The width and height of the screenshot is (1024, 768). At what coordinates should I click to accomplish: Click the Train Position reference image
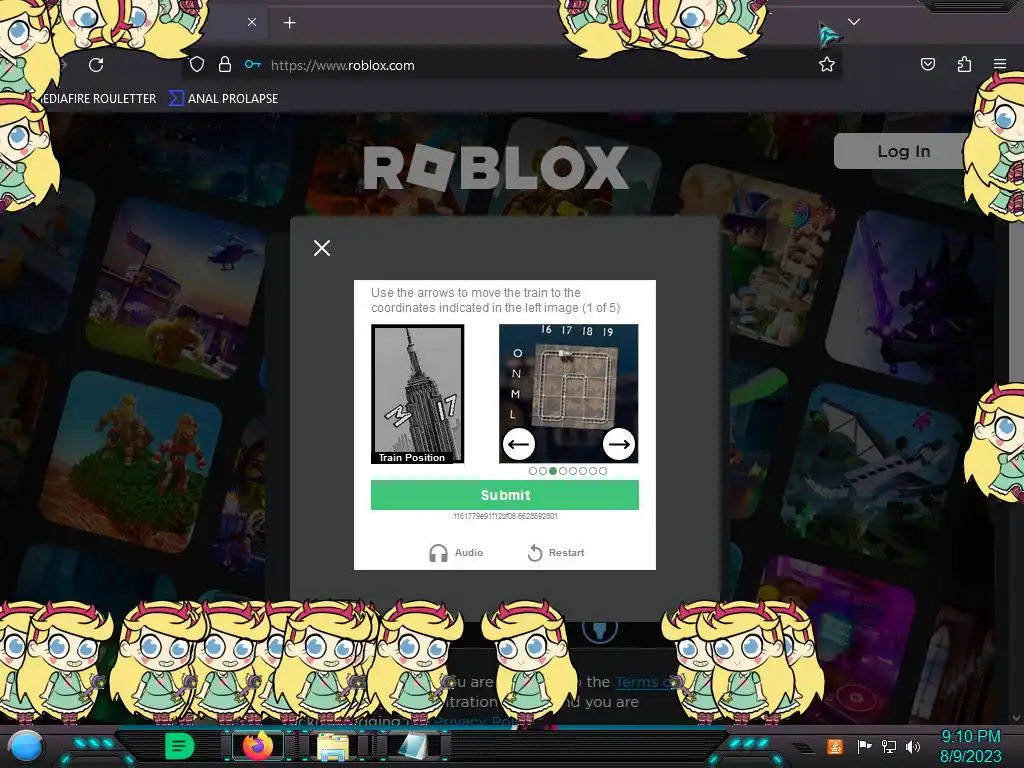pyautogui.click(x=417, y=394)
